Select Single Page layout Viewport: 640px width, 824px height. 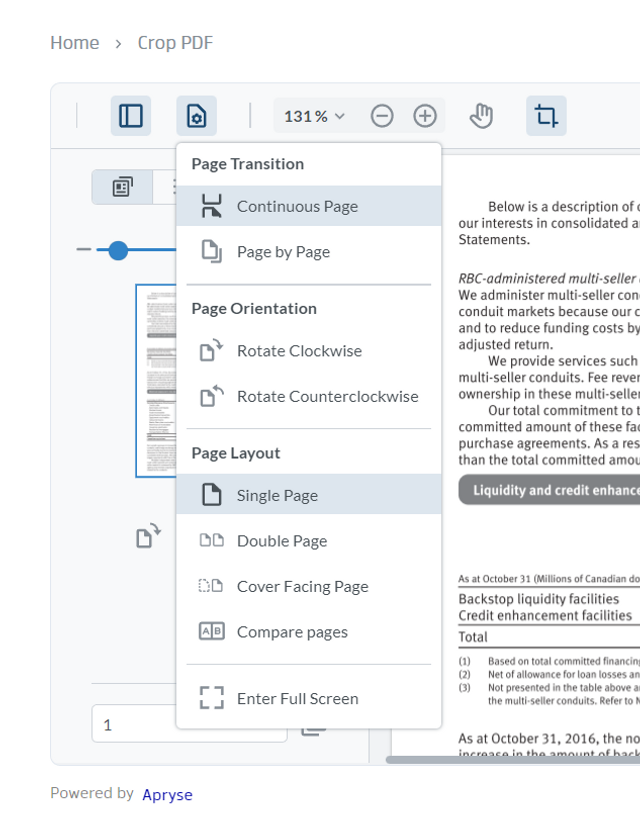click(309, 495)
